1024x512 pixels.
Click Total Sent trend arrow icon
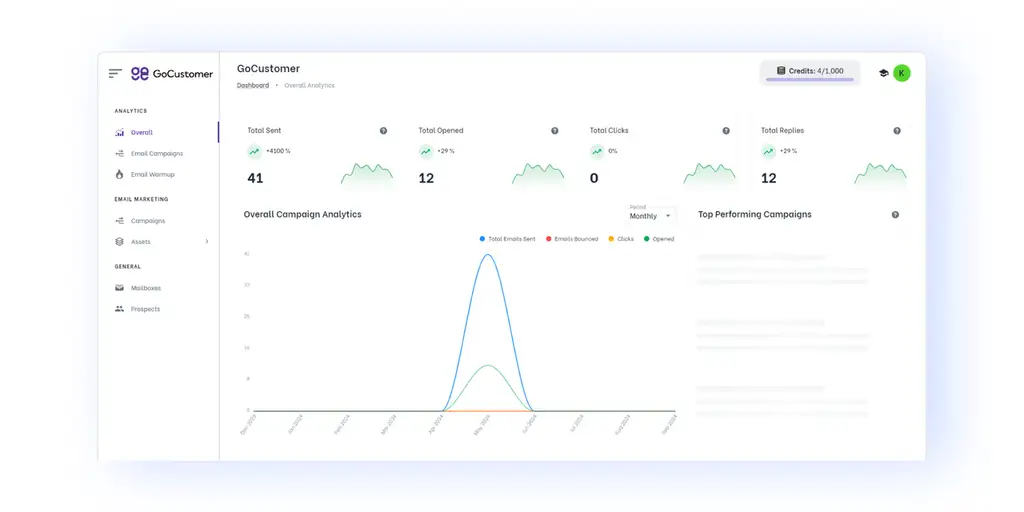tap(255, 151)
